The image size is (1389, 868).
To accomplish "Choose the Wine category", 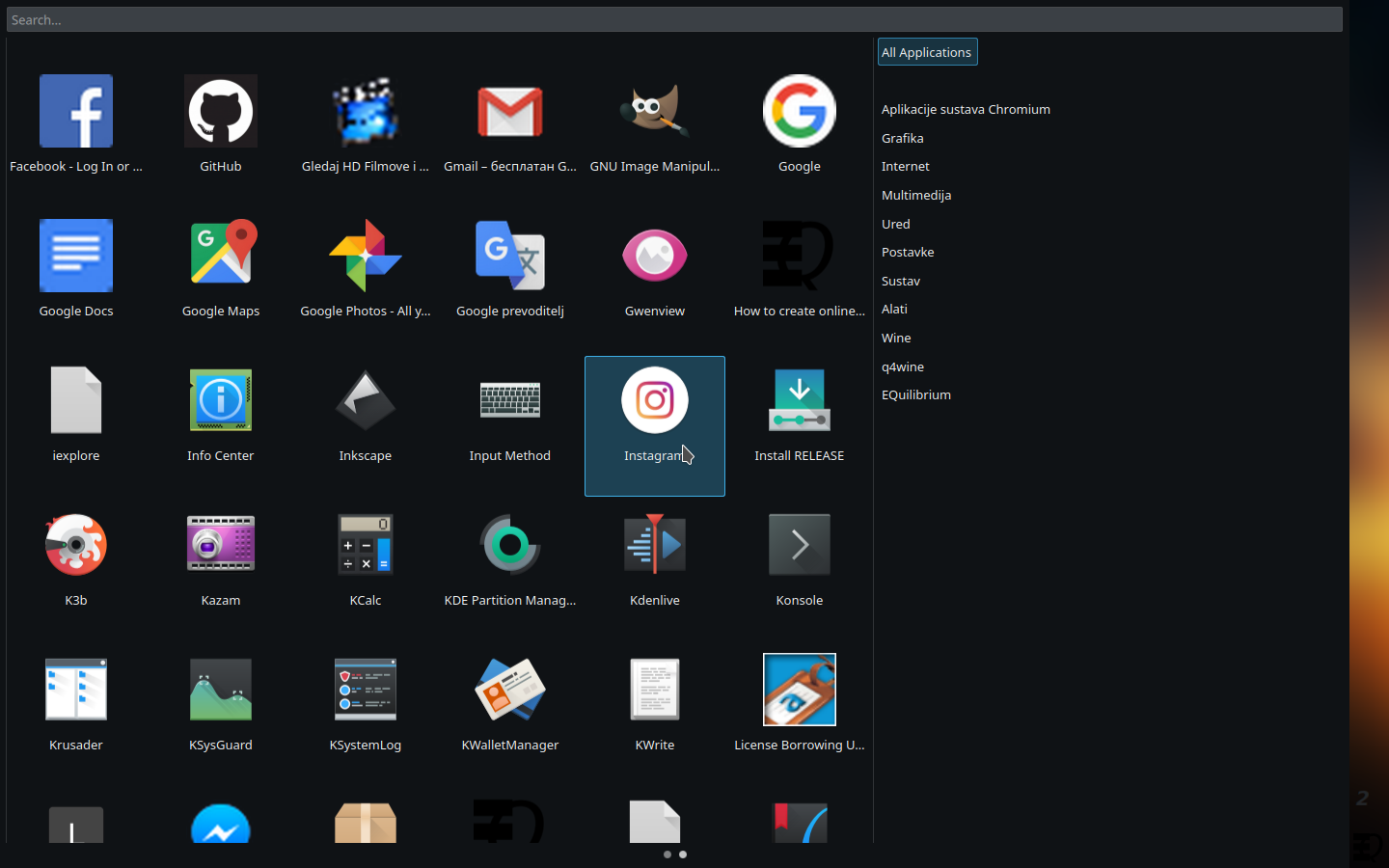I will click(x=896, y=338).
